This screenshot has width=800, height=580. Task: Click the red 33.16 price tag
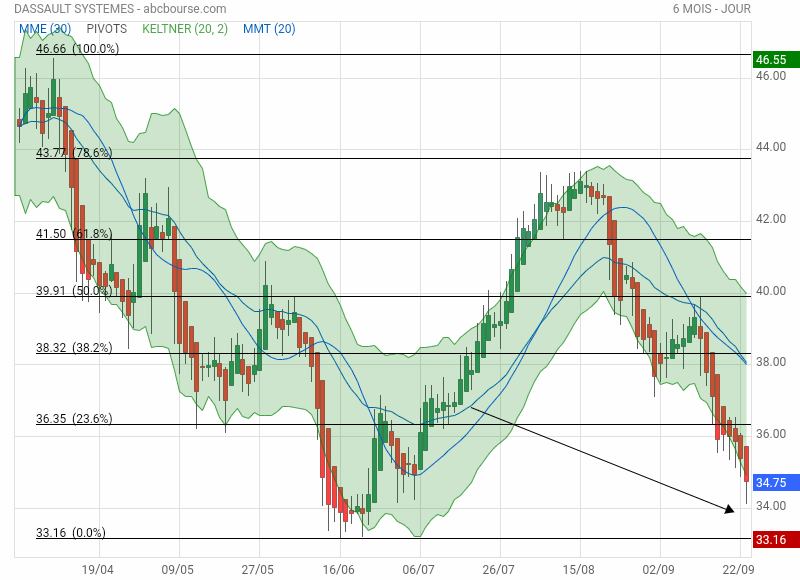click(776, 540)
